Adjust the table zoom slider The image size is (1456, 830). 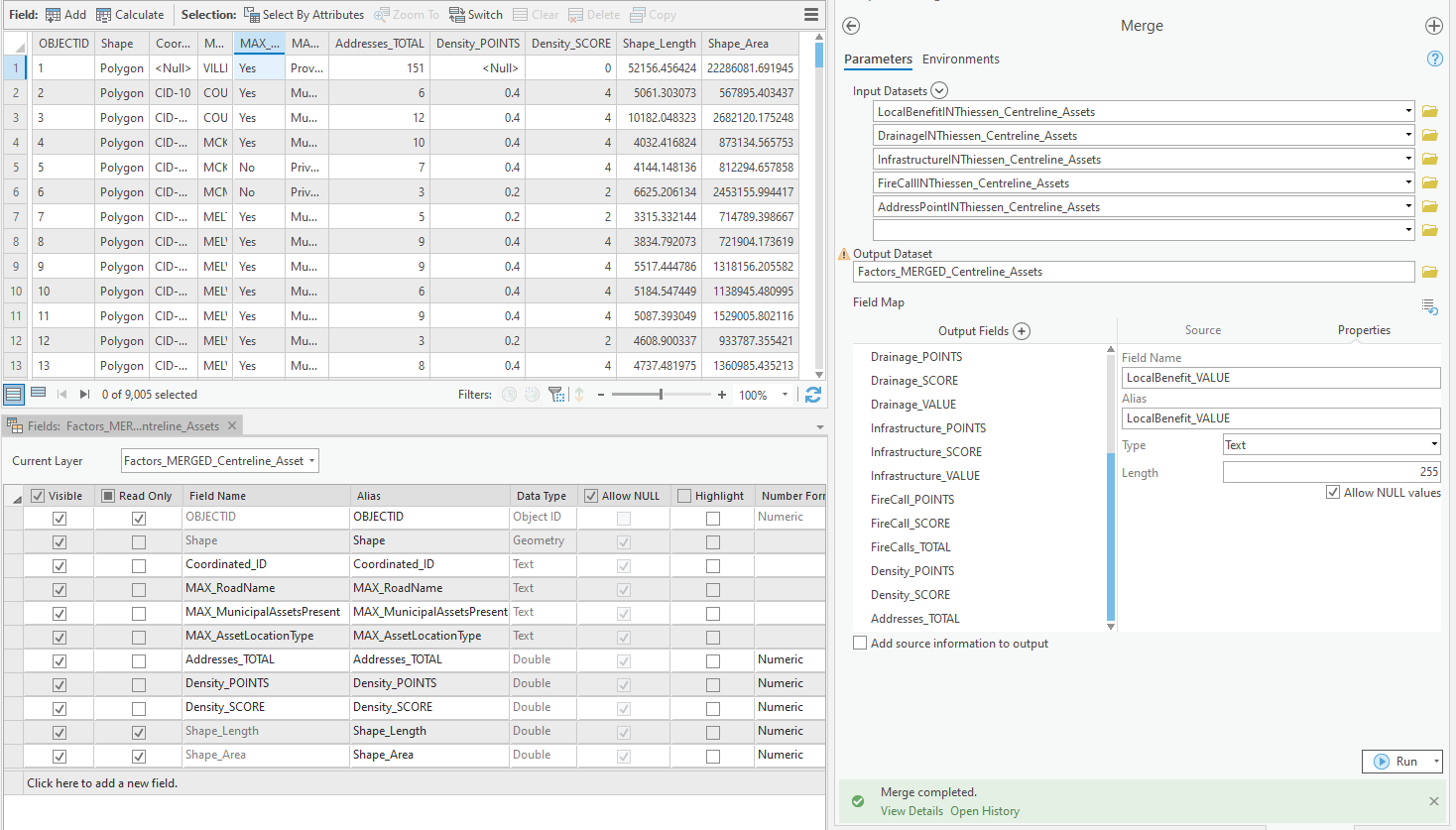tap(661, 395)
